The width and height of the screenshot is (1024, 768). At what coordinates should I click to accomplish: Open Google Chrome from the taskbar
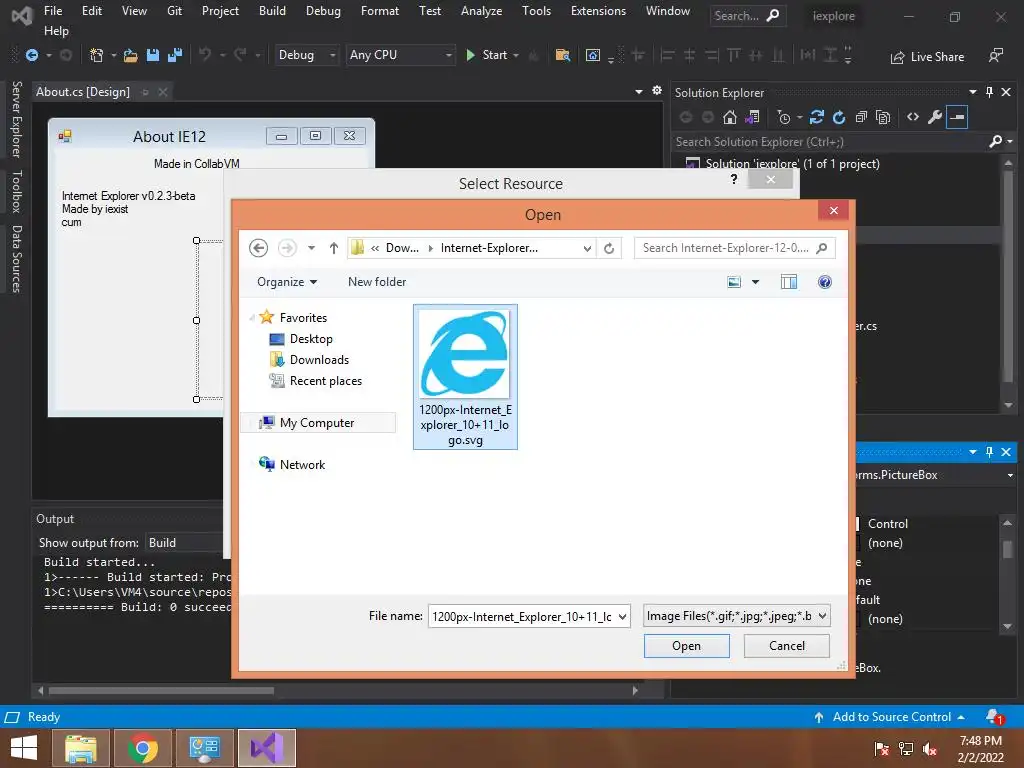pos(142,748)
